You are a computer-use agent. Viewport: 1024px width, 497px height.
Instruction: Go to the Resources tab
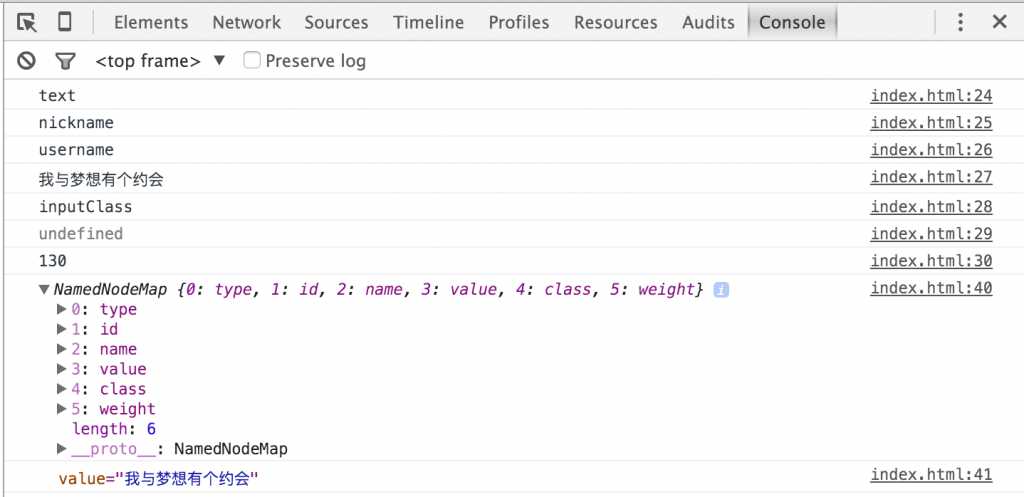616,22
